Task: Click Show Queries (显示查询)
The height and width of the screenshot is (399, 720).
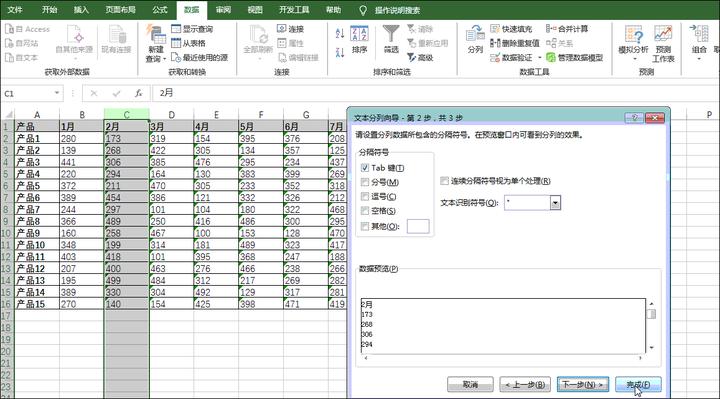Action: (192, 29)
